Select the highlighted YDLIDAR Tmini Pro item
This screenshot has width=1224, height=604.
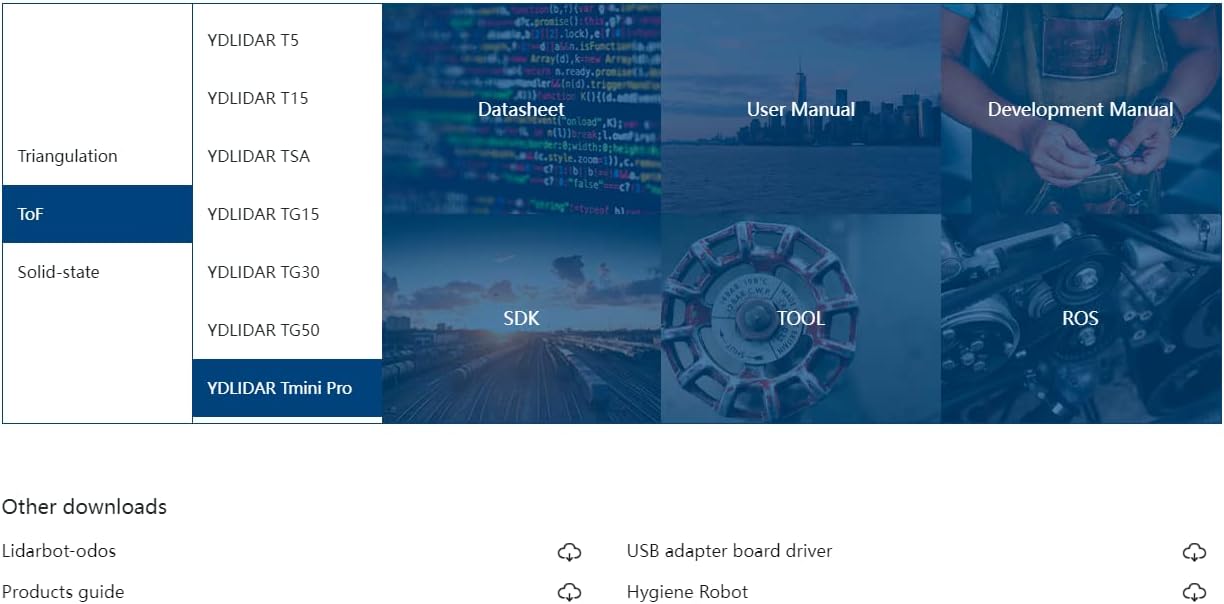pos(280,388)
